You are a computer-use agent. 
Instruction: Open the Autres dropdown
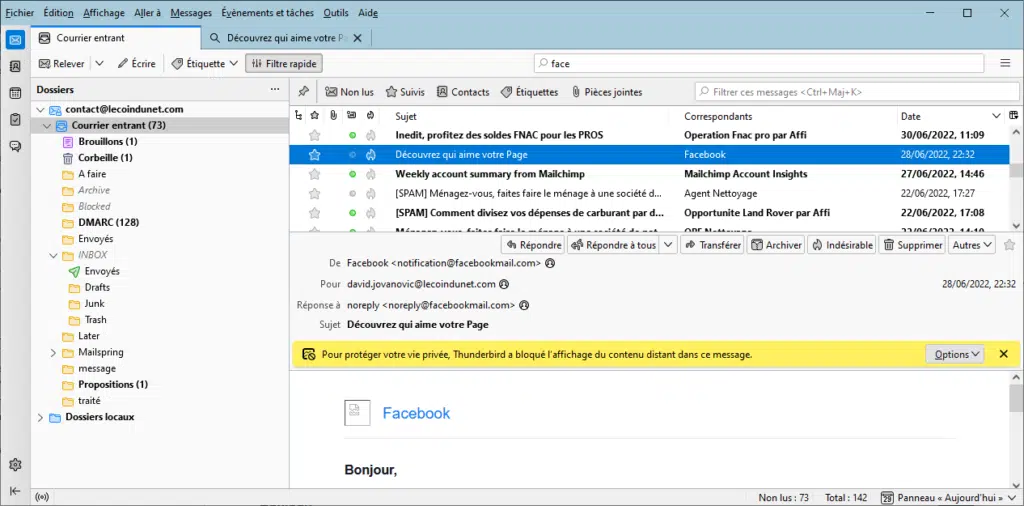972,245
